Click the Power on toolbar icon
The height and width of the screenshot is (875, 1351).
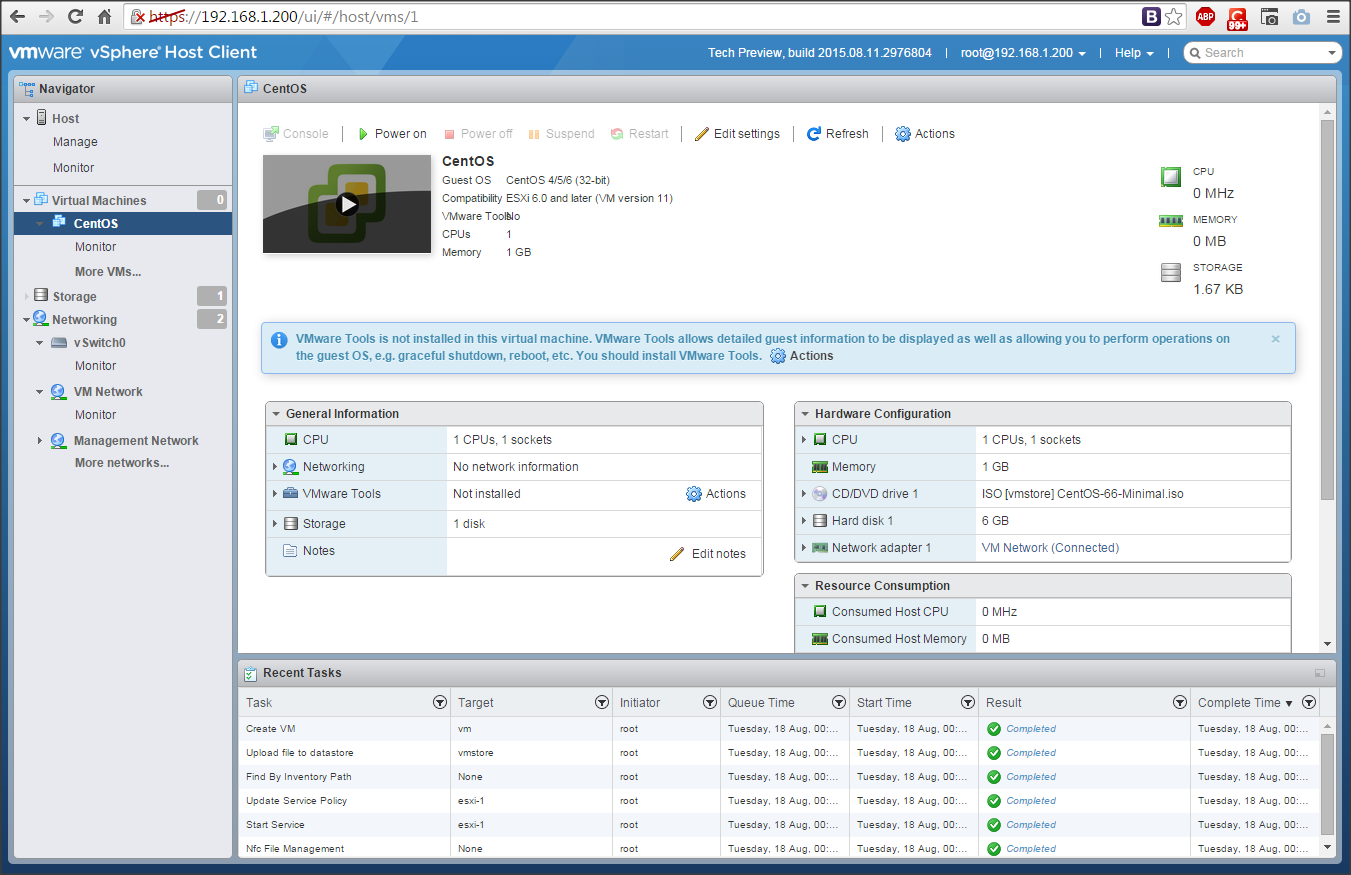(x=364, y=134)
